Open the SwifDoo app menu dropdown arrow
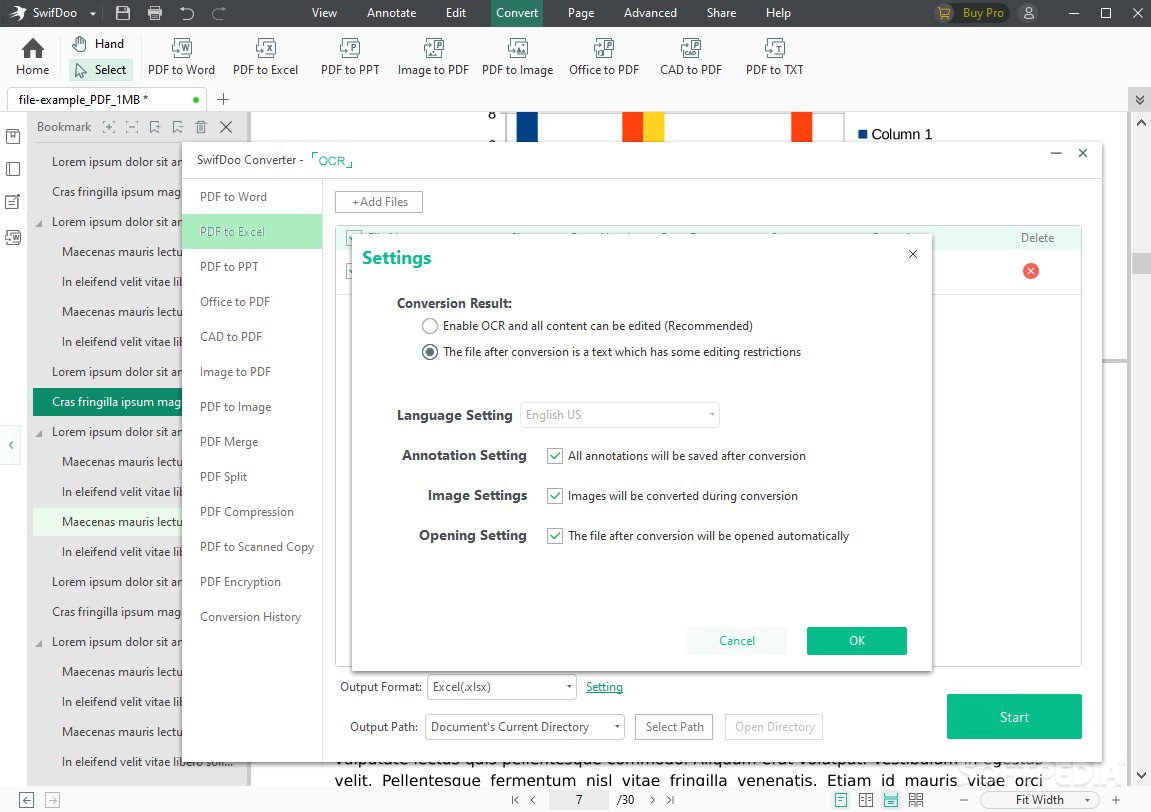Viewport: 1151px width, 812px height. 92,14
